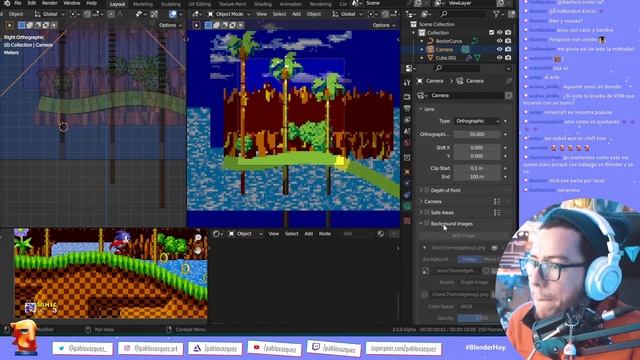The image size is (640, 360).
Task: Open the lens Type Orthographic dropdown
Action: click(x=477, y=121)
